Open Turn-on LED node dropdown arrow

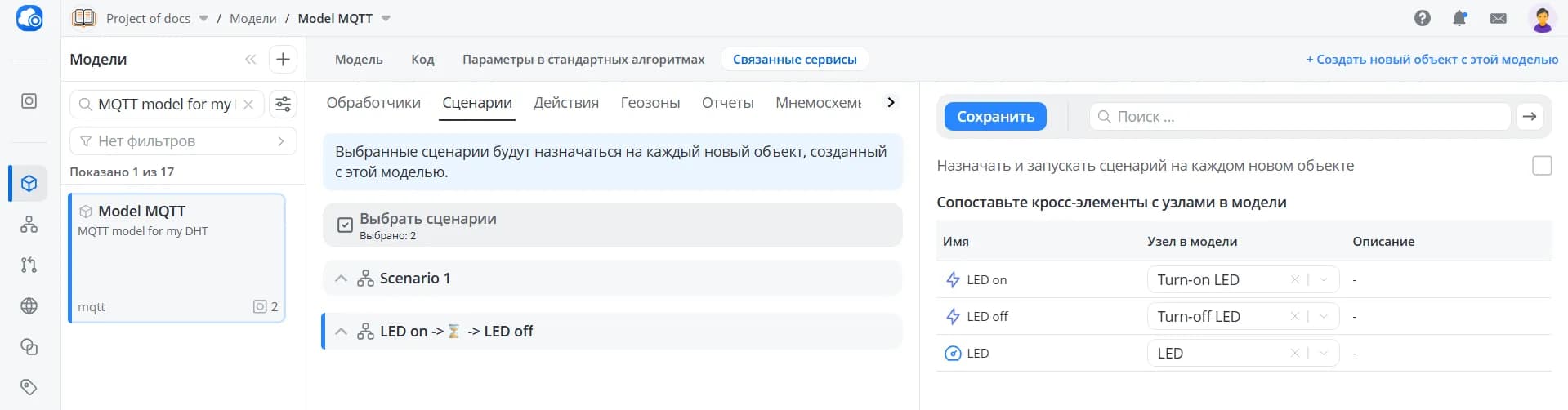point(1325,279)
